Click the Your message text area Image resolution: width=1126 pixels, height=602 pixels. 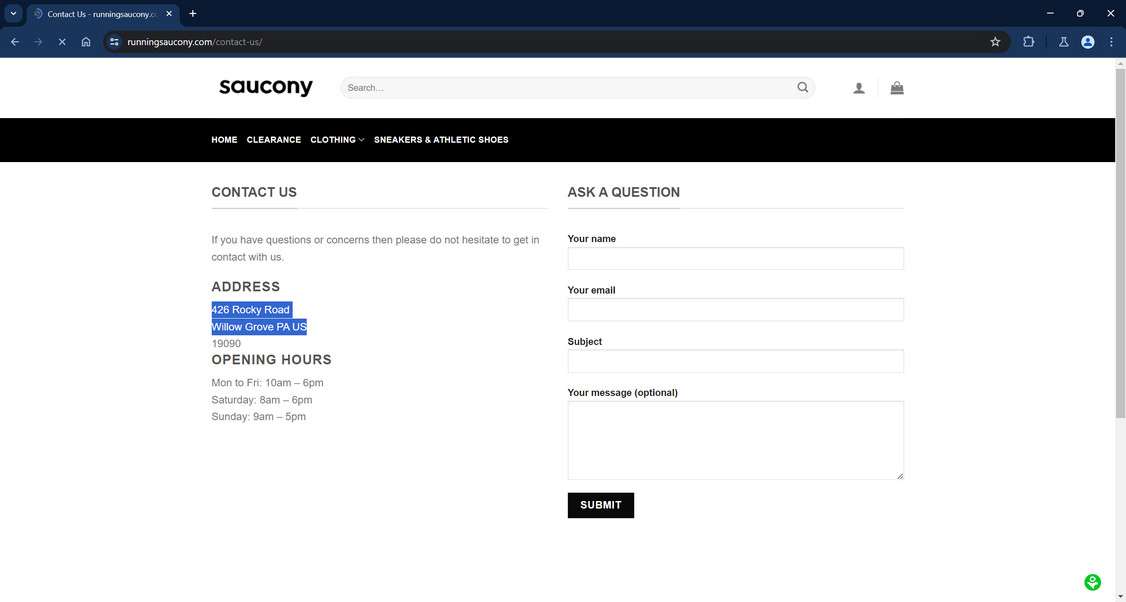[x=735, y=440]
